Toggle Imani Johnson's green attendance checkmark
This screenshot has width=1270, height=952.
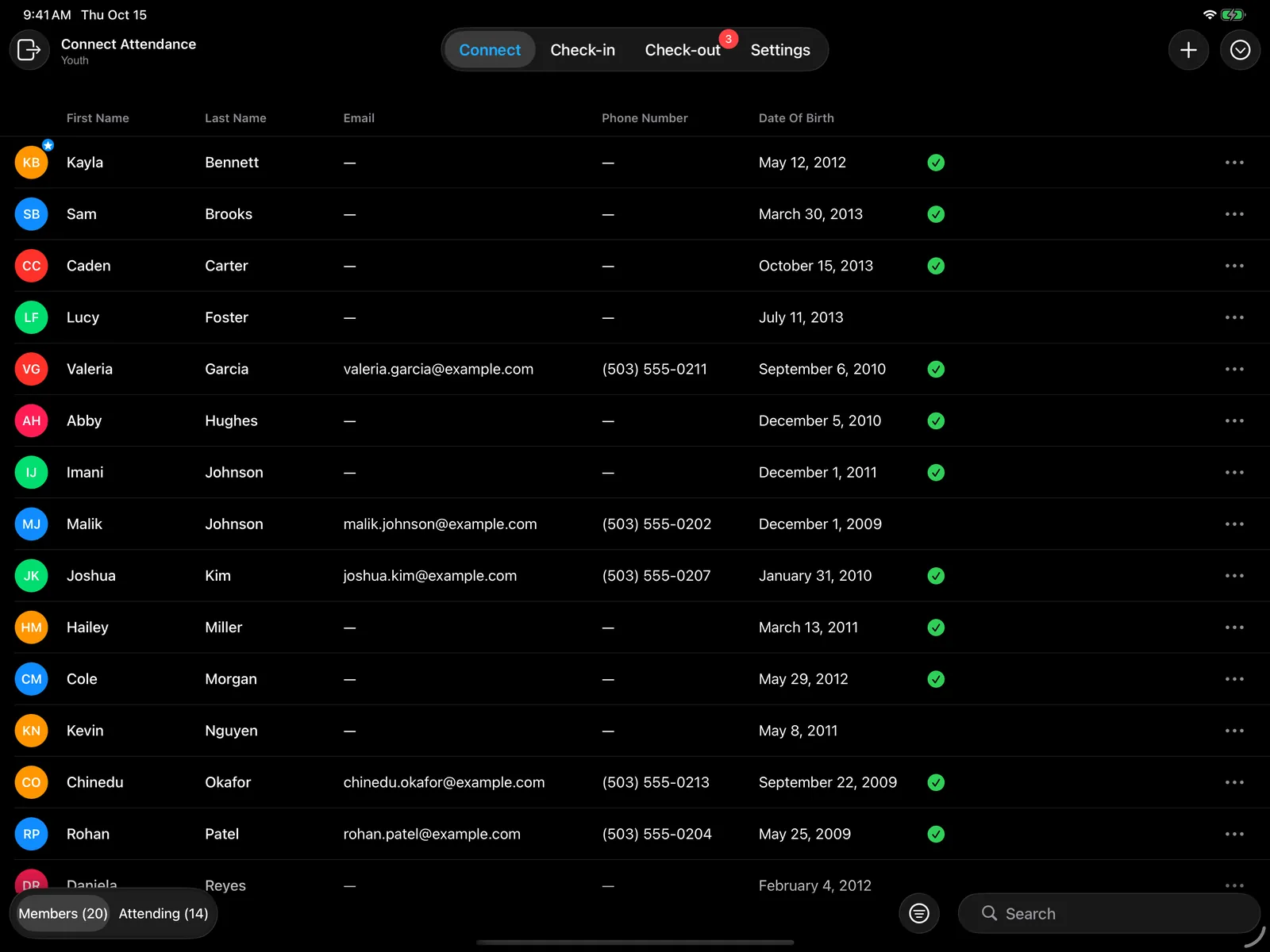tap(936, 472)
